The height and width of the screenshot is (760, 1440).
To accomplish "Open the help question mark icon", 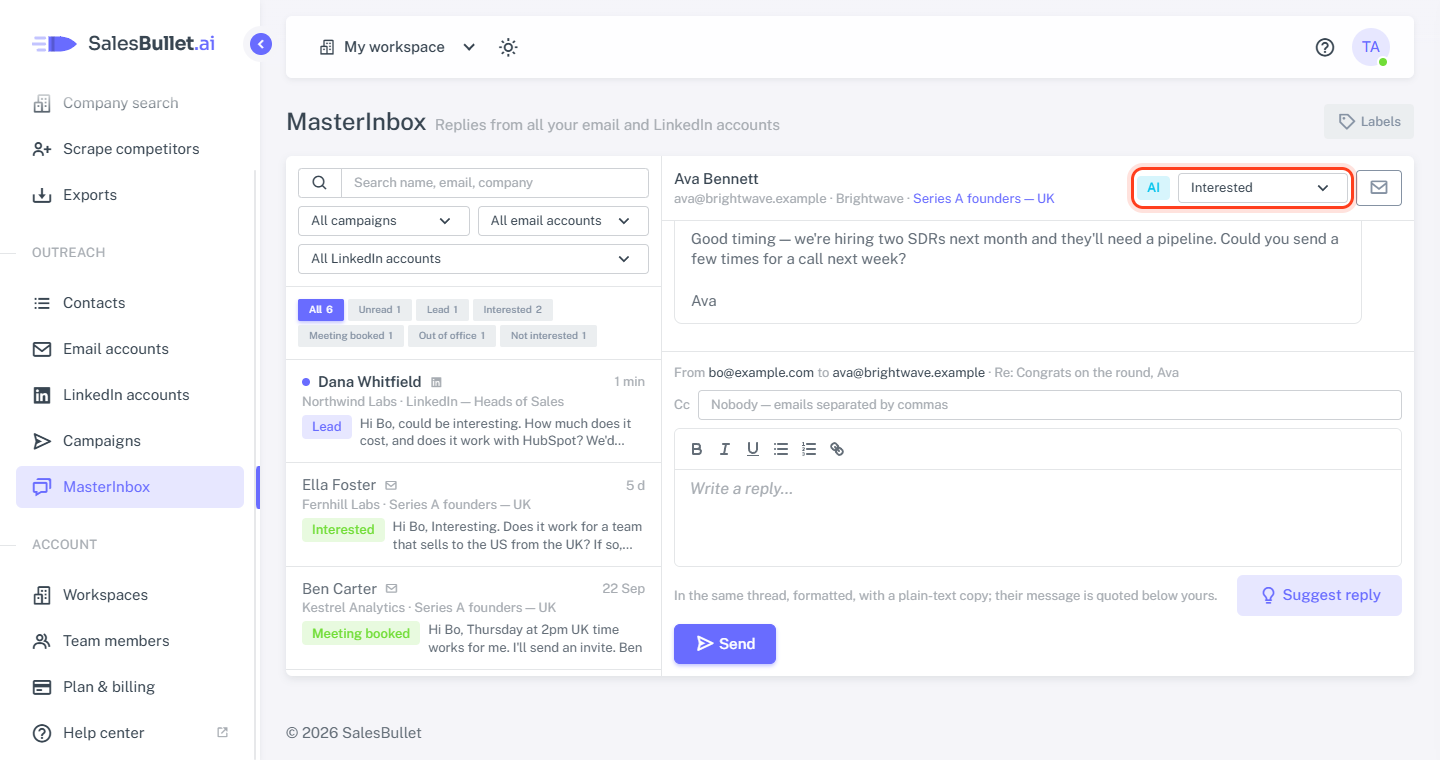I will [1325, 47].
